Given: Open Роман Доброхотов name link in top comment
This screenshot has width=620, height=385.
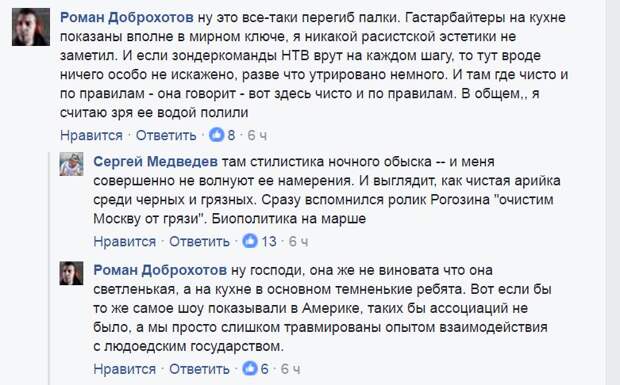Looking at the screenshot, I should pos(127,17).
